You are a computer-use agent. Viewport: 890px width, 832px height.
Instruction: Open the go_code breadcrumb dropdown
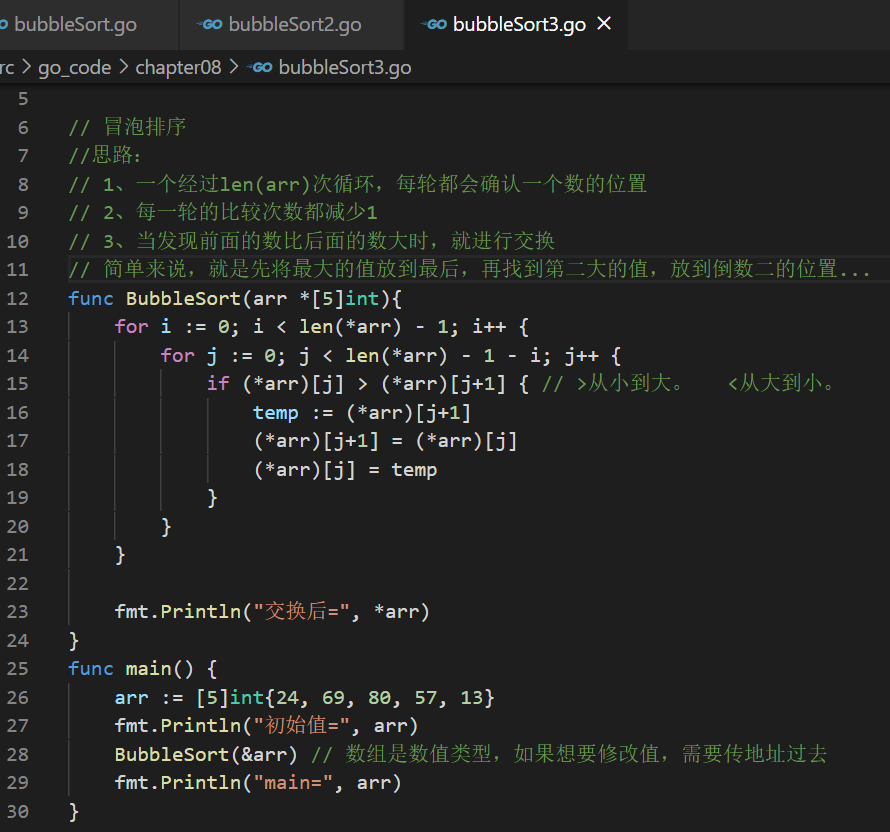[x=74, y=67]
